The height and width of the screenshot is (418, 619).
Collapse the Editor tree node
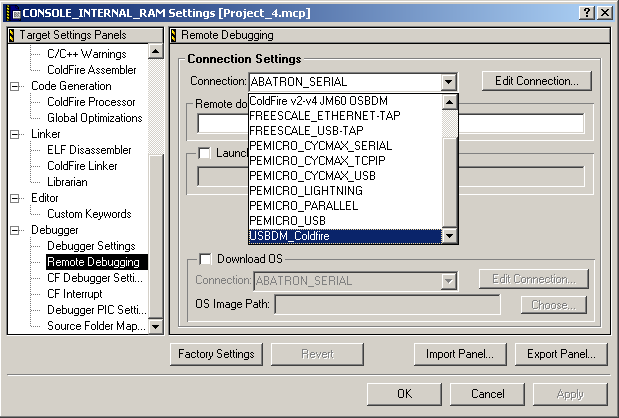point(15,198)
